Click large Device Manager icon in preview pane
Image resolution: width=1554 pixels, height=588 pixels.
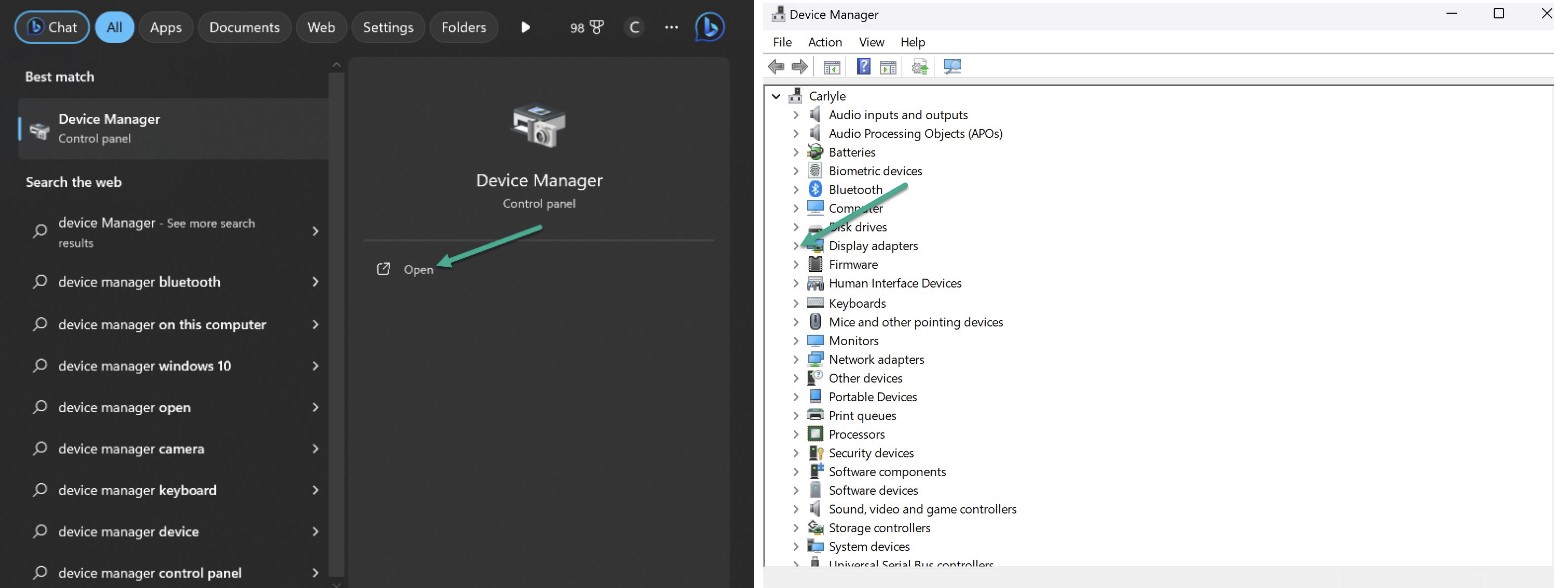539,125
